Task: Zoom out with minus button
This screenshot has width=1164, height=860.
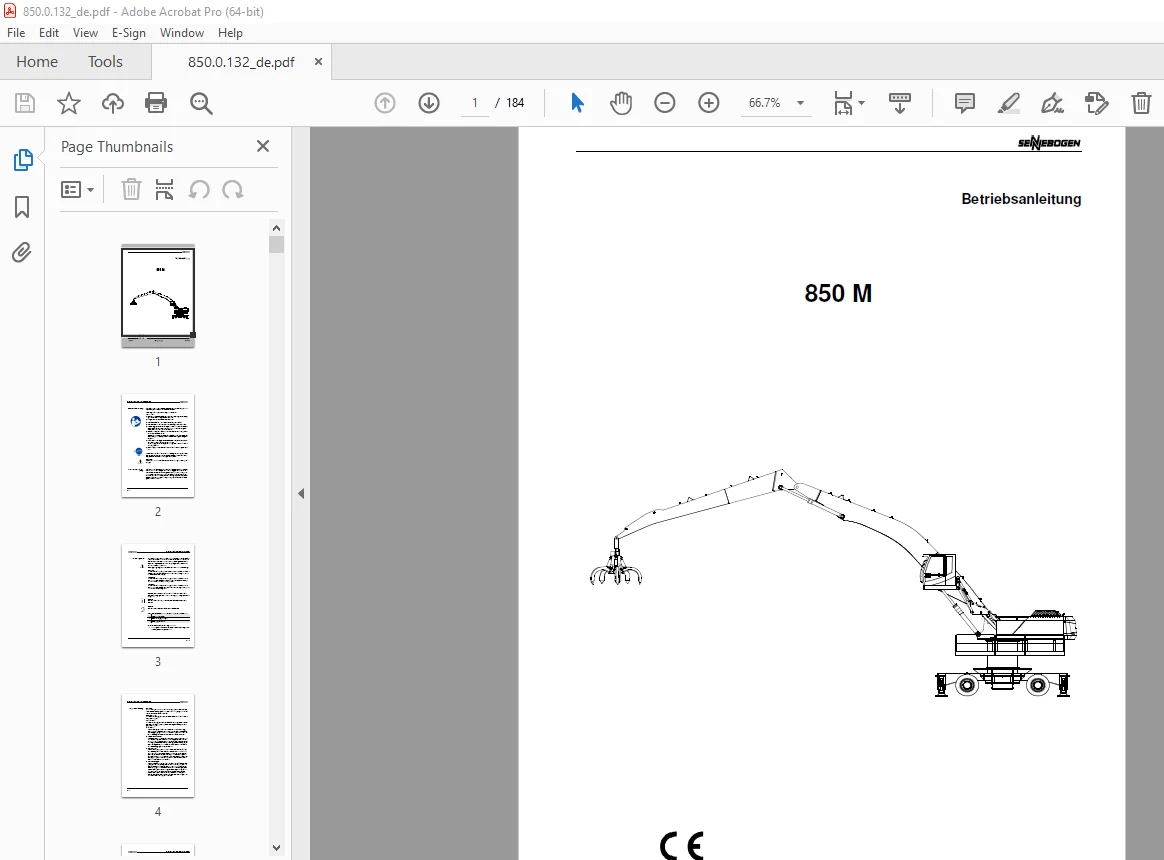Action: point(664,103)
